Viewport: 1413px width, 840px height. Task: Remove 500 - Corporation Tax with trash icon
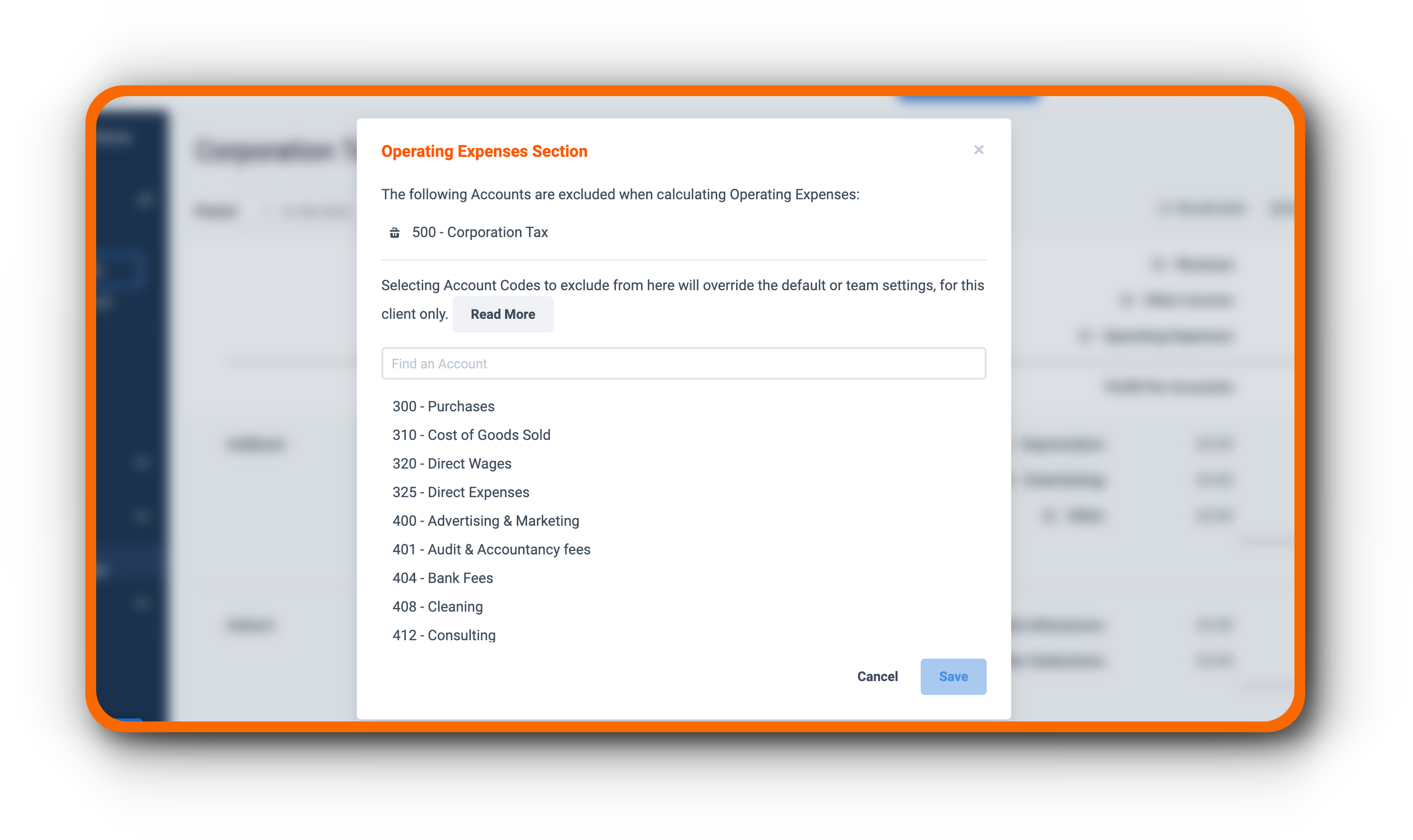pos(395,232)
